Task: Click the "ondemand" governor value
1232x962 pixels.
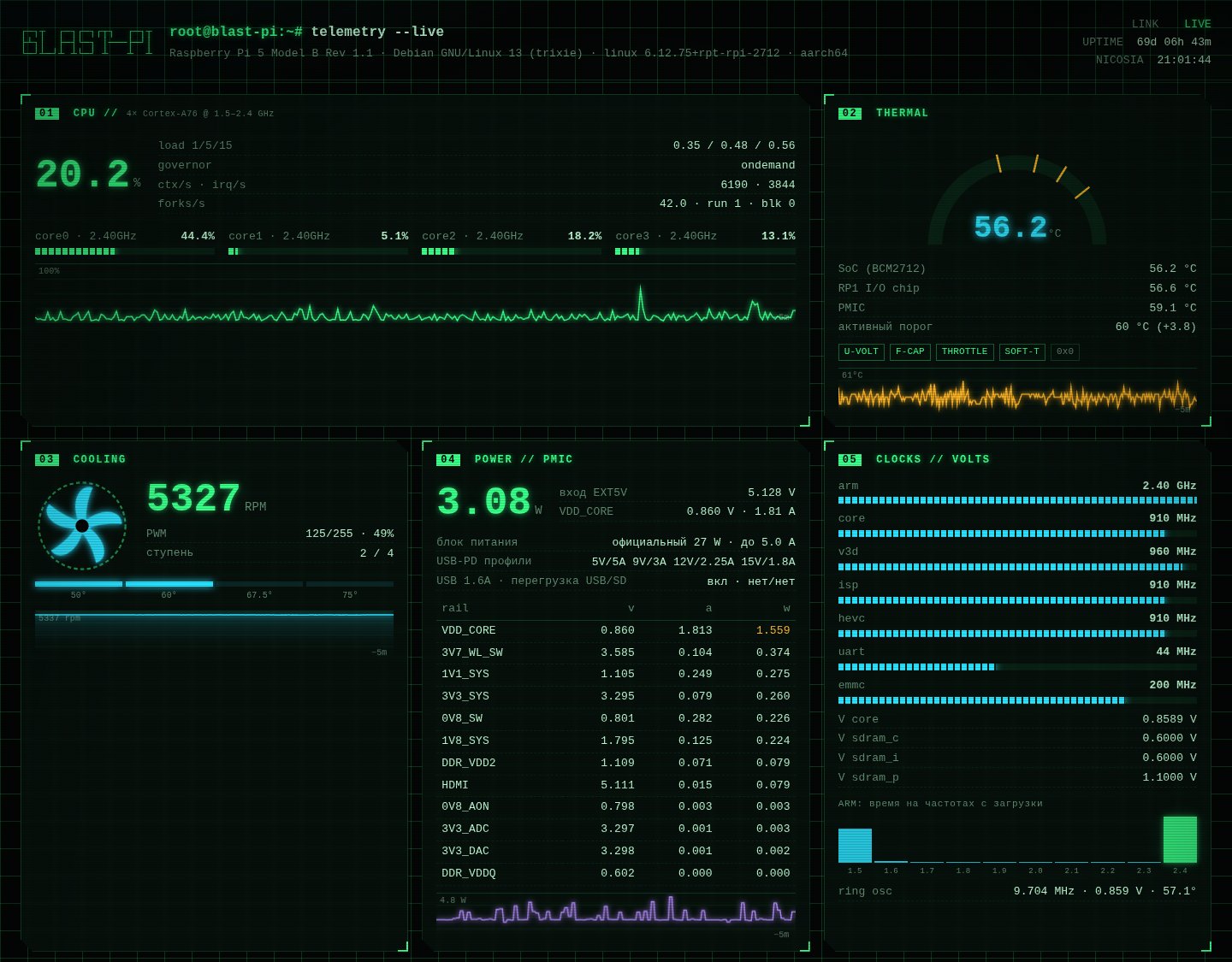Action: click(x=768, y=165)
